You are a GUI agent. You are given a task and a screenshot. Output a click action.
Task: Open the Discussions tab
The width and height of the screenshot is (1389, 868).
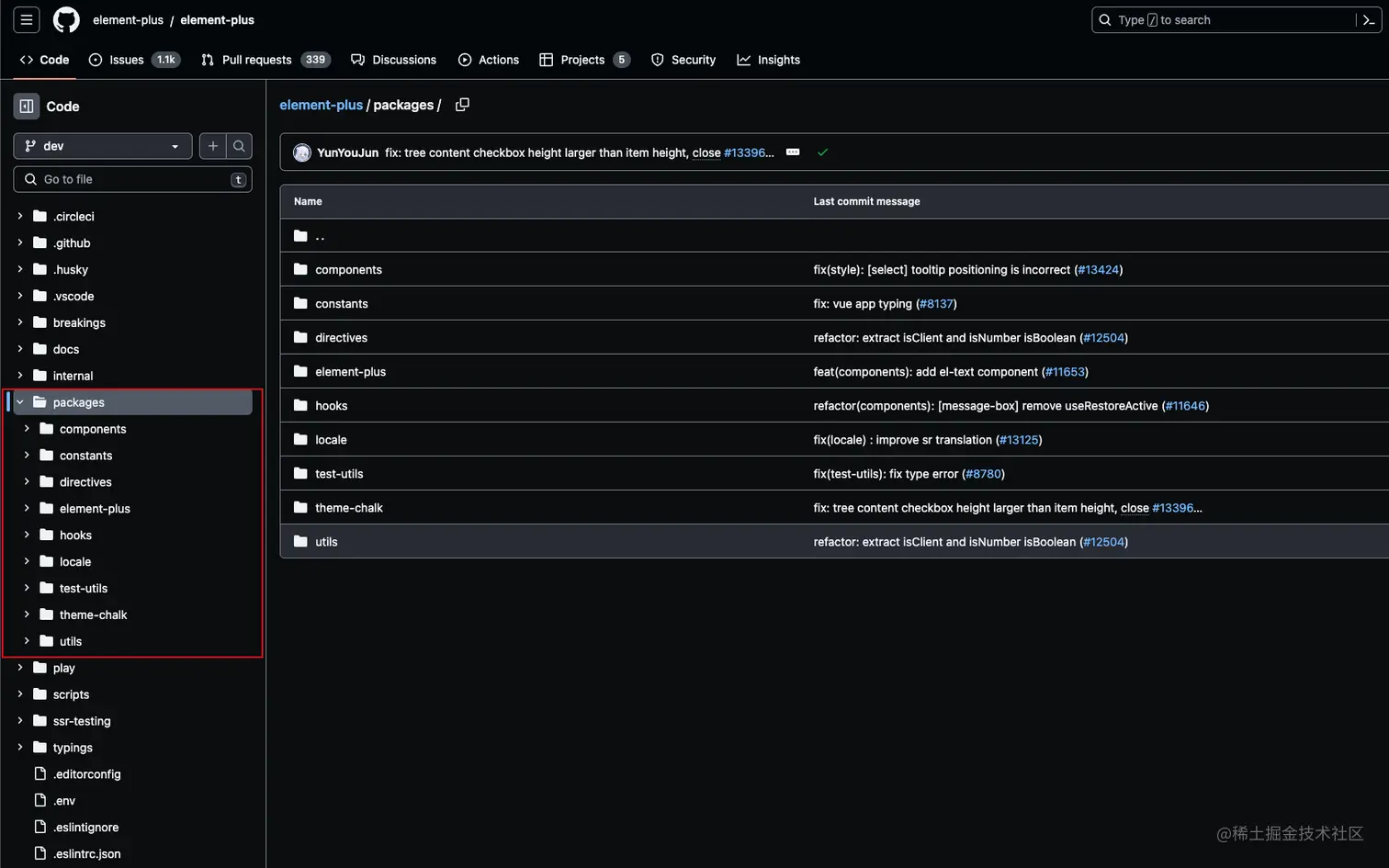tap(394, 60)
